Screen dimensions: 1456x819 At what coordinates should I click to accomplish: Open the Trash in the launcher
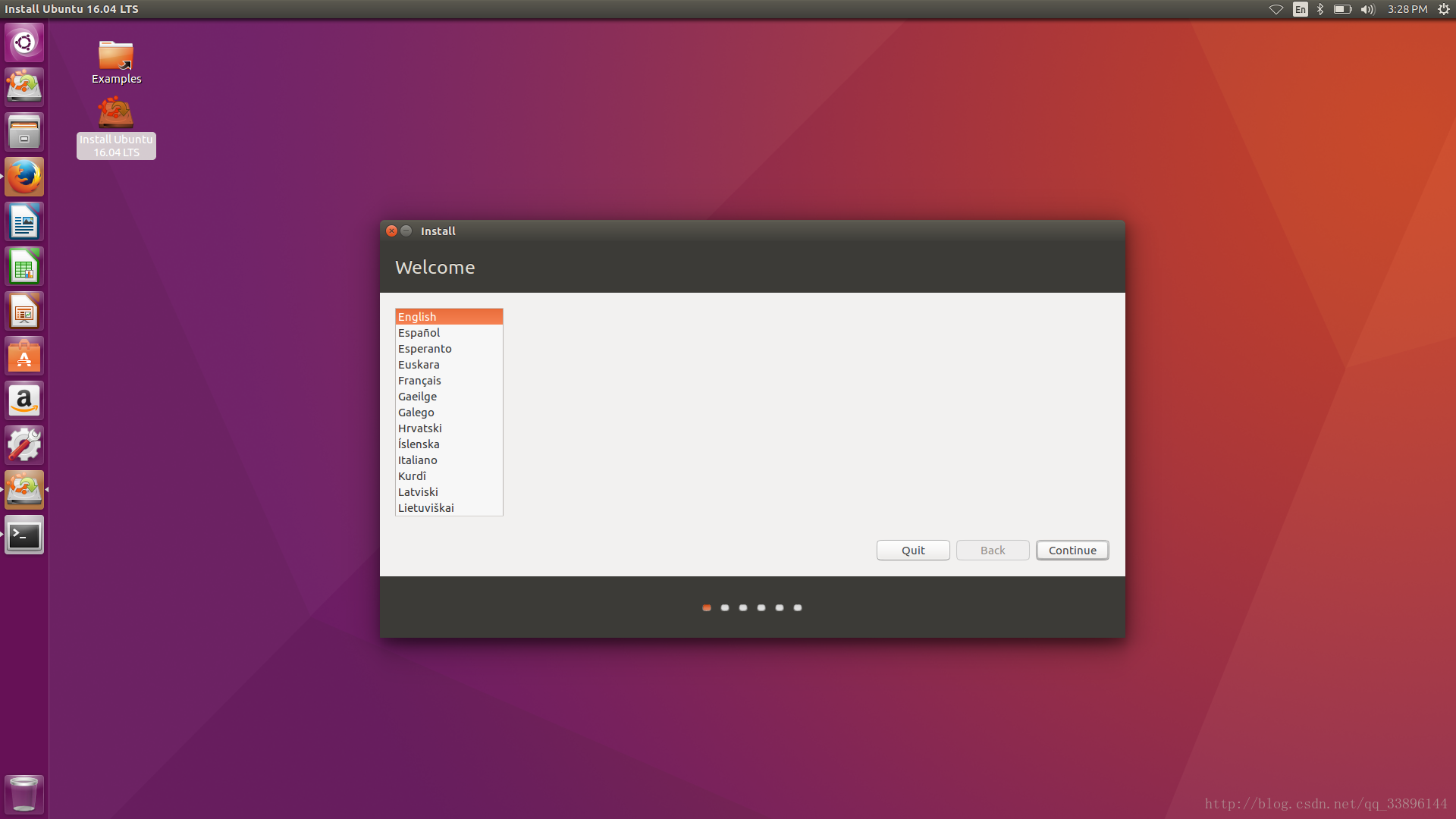(x=24, y=794)
